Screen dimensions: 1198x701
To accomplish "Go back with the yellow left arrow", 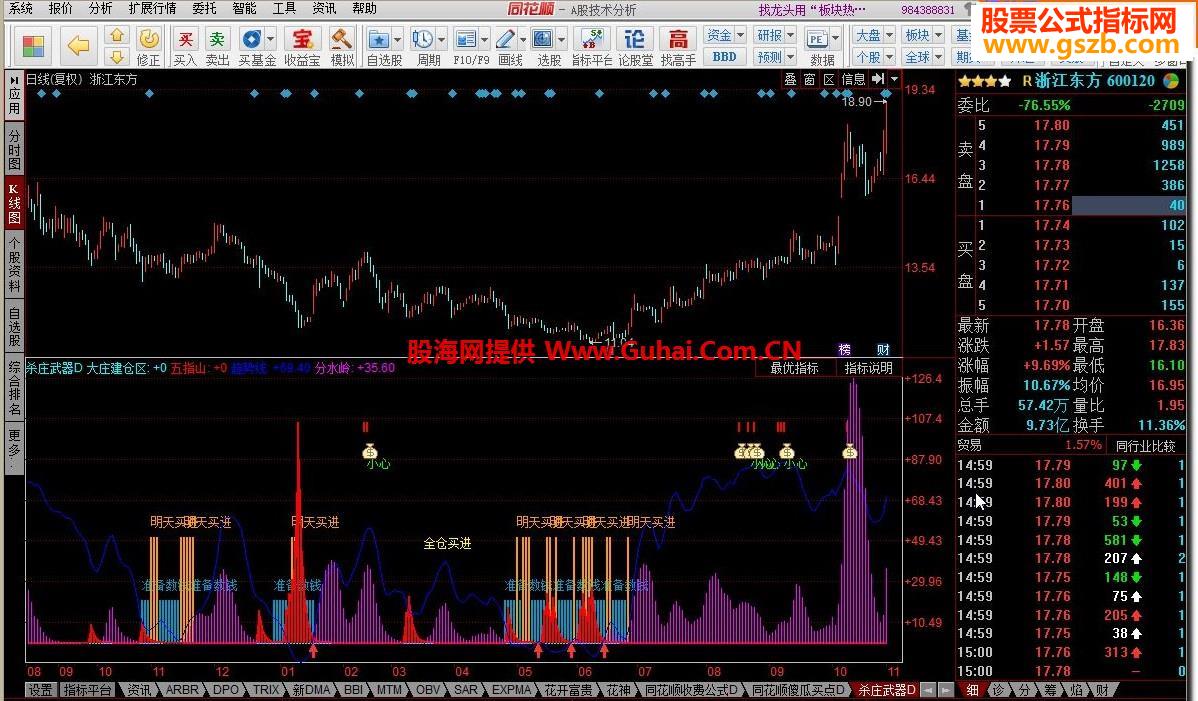I will point(79,45).
